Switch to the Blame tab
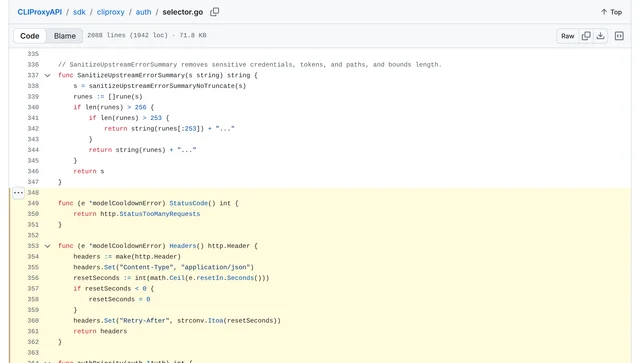Image resolution: width=640 pixels, height=363 pixels. tap(65, 36)
